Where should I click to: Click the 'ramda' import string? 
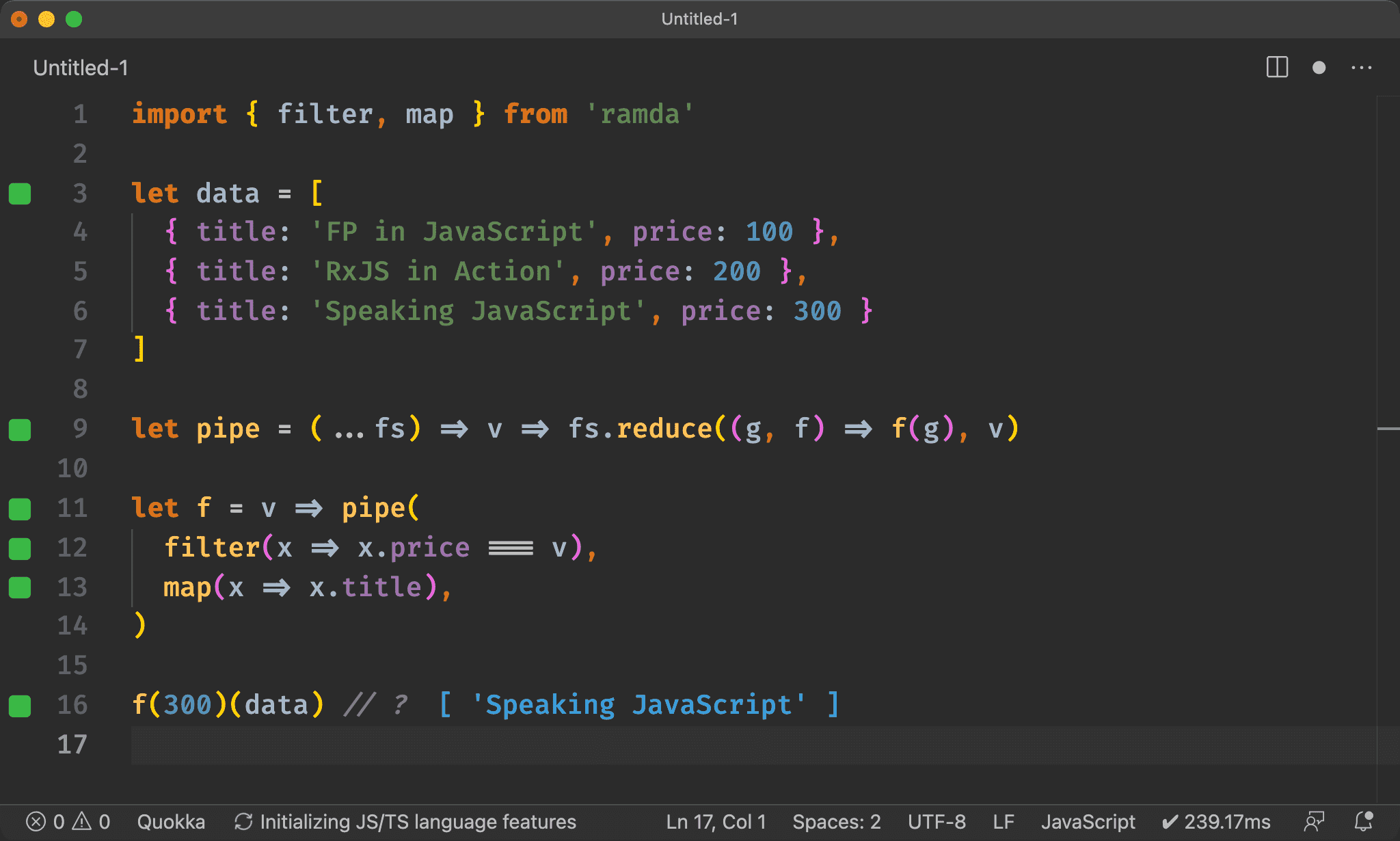point(640,114)
